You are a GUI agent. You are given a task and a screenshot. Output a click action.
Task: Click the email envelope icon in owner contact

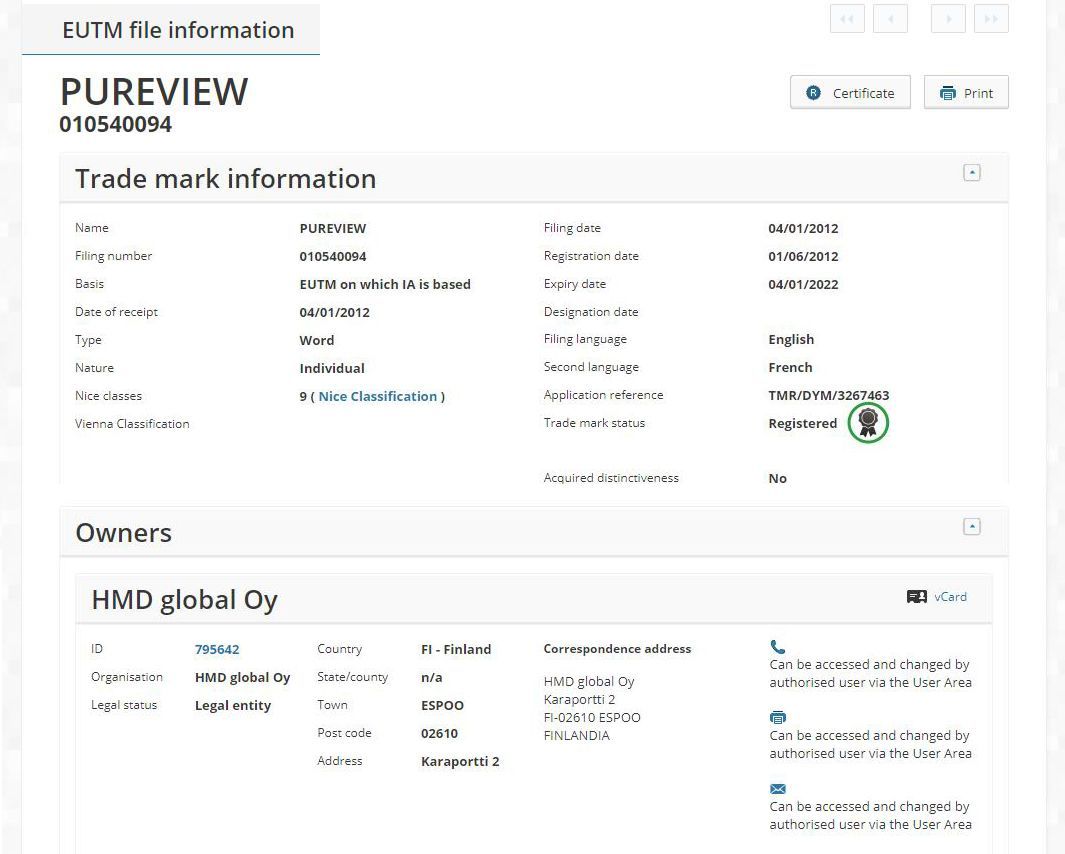(778, 789)
